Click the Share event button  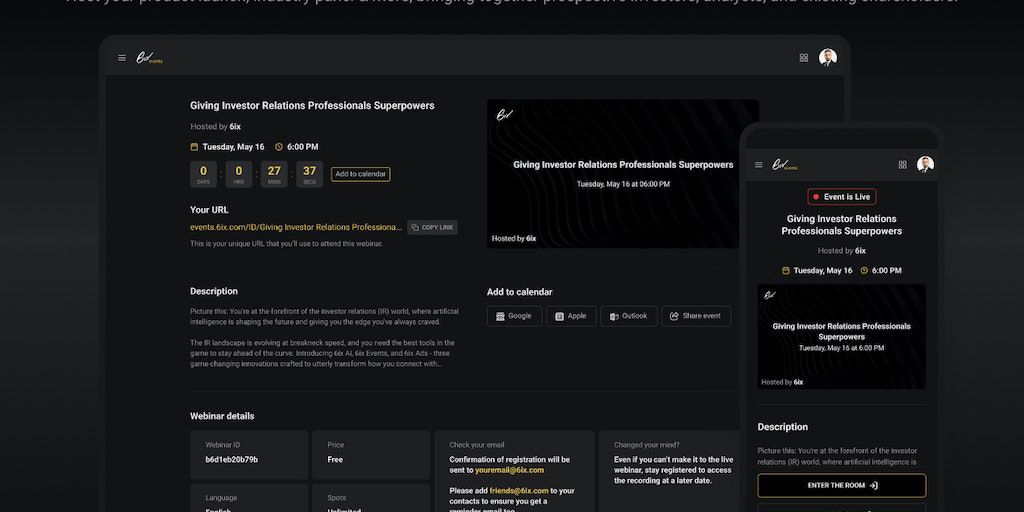(x=696, y=316)
